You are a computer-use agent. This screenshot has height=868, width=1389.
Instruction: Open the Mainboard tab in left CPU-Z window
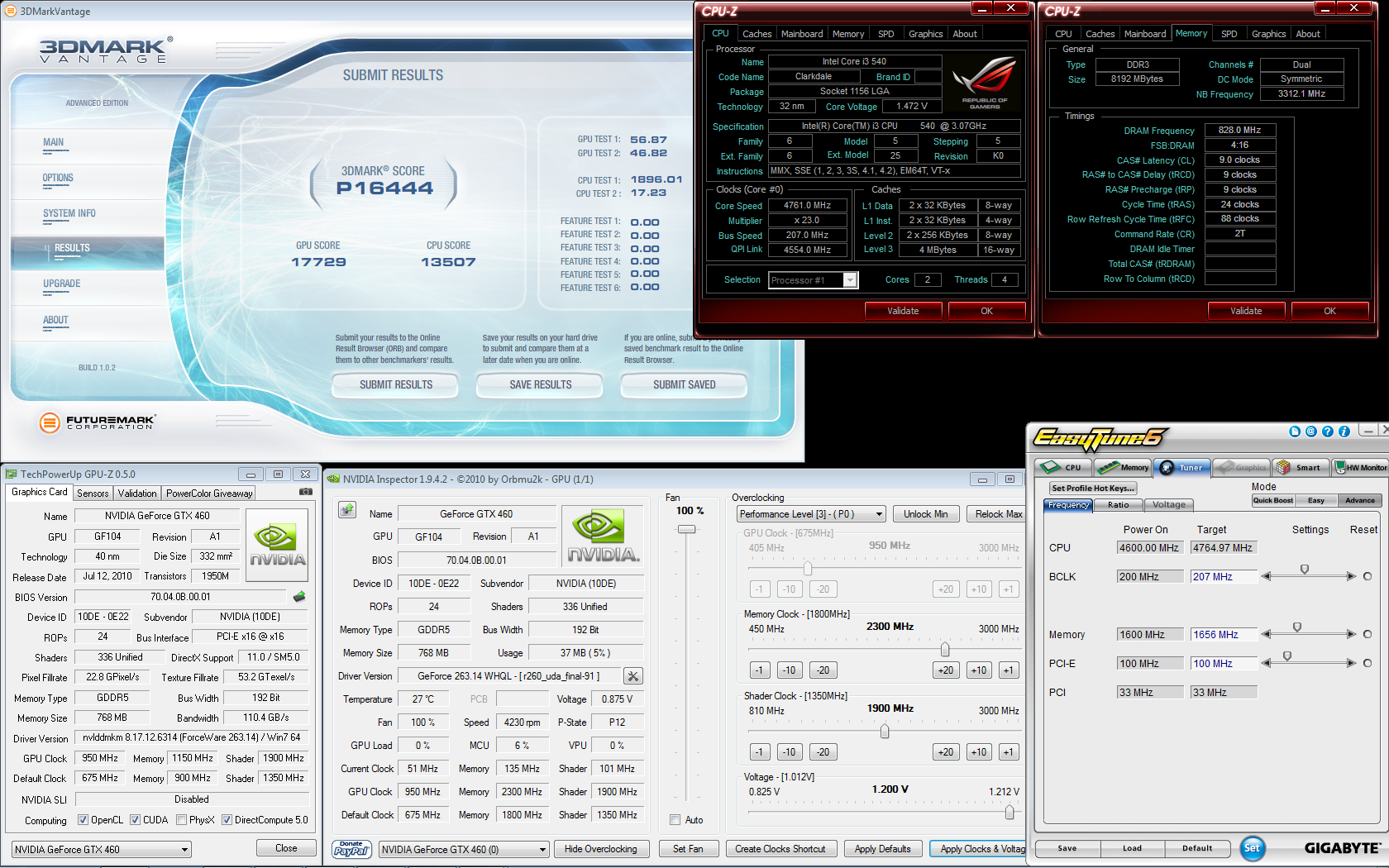click(x=802, y=34)
